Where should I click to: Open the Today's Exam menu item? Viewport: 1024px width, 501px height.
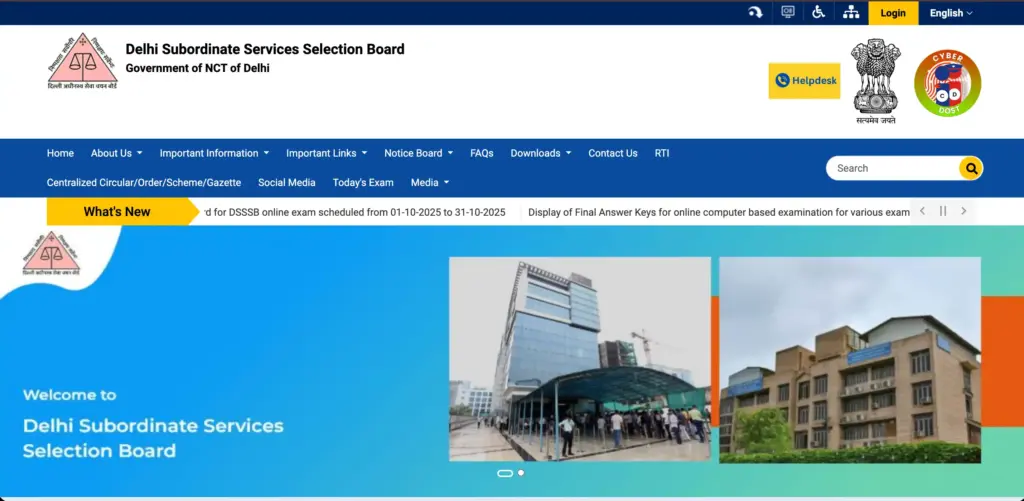tap(363, 182)
